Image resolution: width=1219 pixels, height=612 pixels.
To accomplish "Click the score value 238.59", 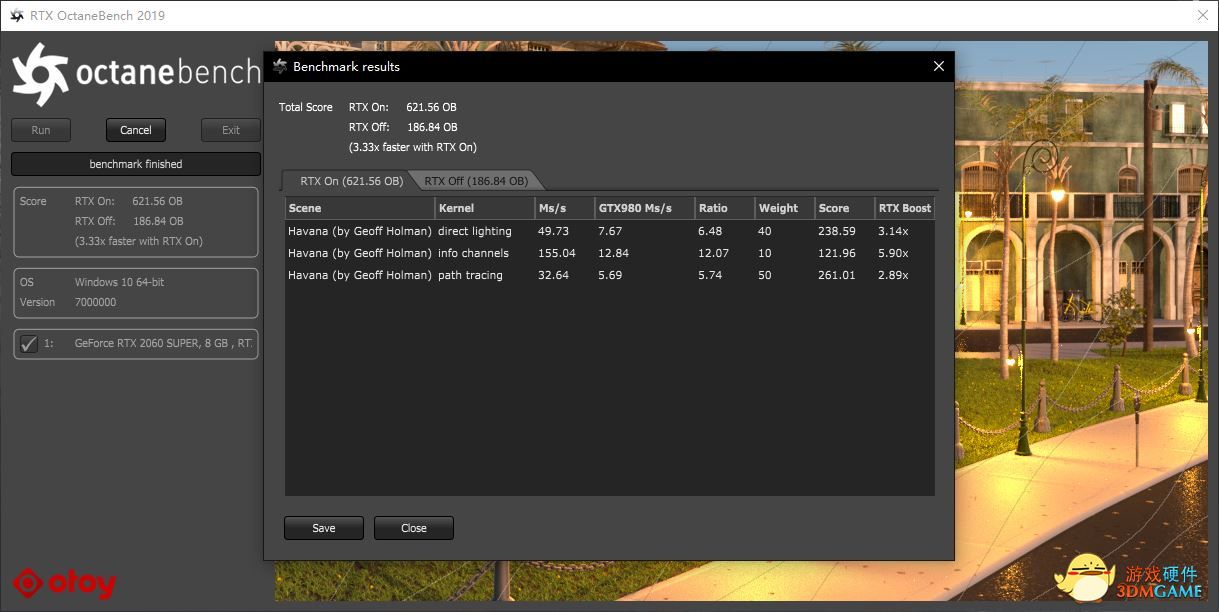I will click(837, 231).
